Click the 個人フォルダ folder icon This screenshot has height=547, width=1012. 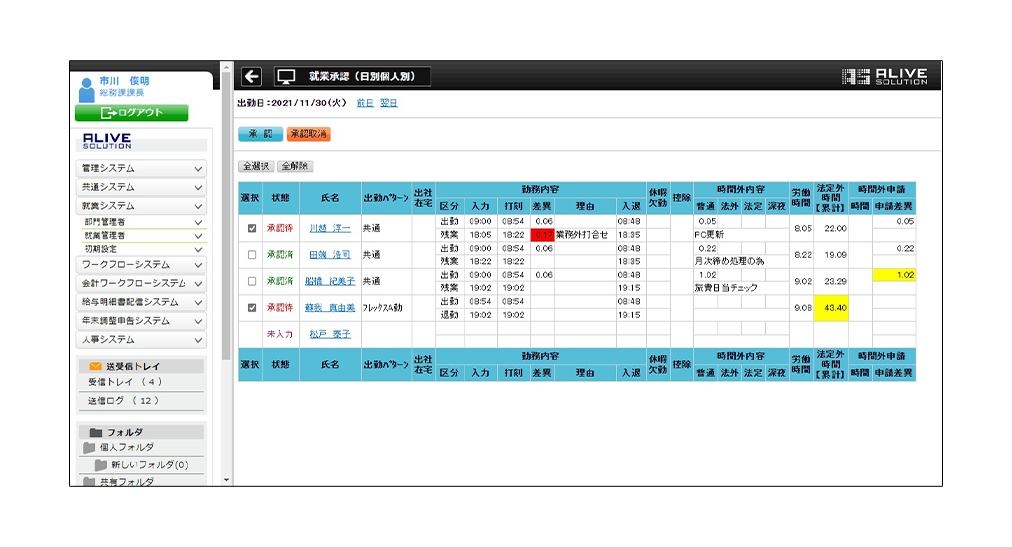point(89,448)
